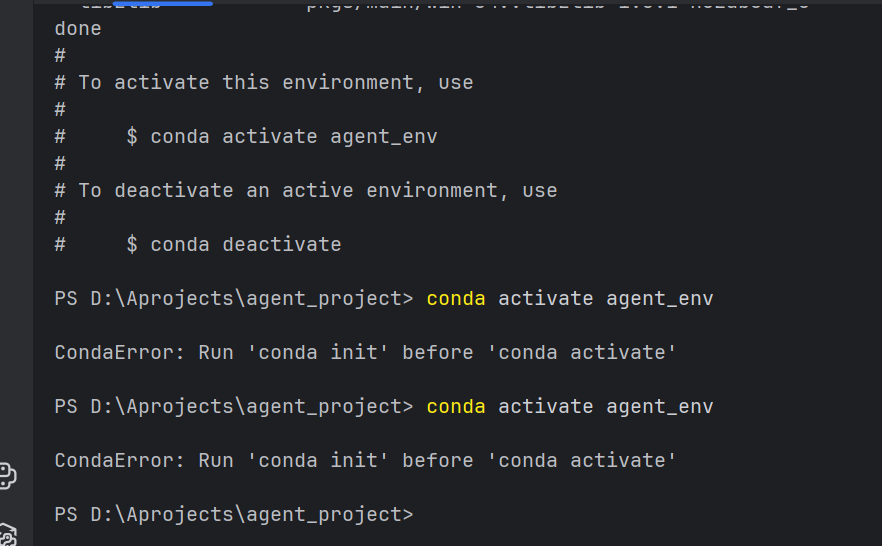Click 'activate' in the first typed command
Image resolution: width=882 pixels, height=546 pixels.
[x=546, y=299]
